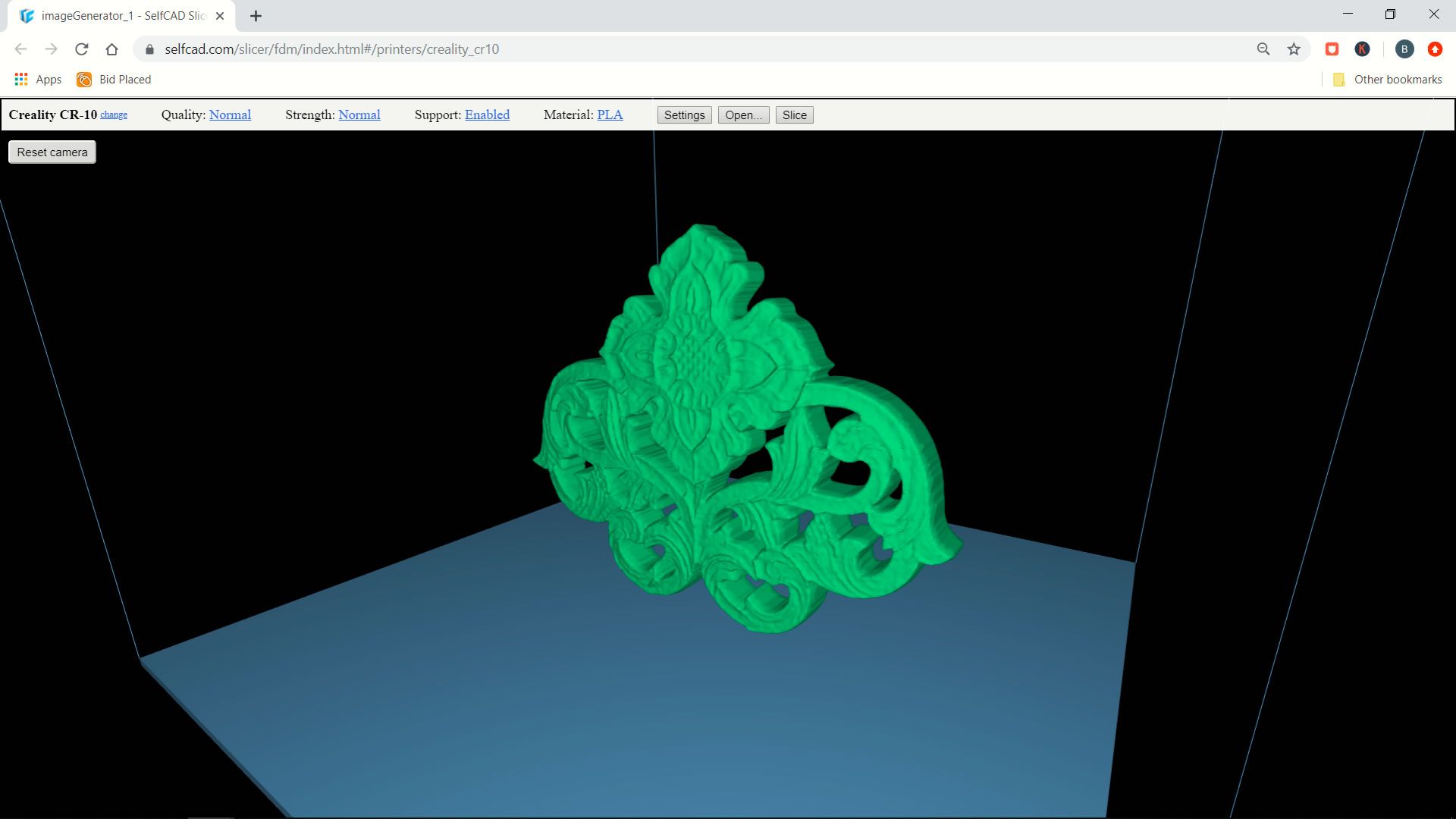Change Strength setting from Normal
The width and height of the screenshot is (1456, 819).
pyautogui.click(x=359, y=115)
